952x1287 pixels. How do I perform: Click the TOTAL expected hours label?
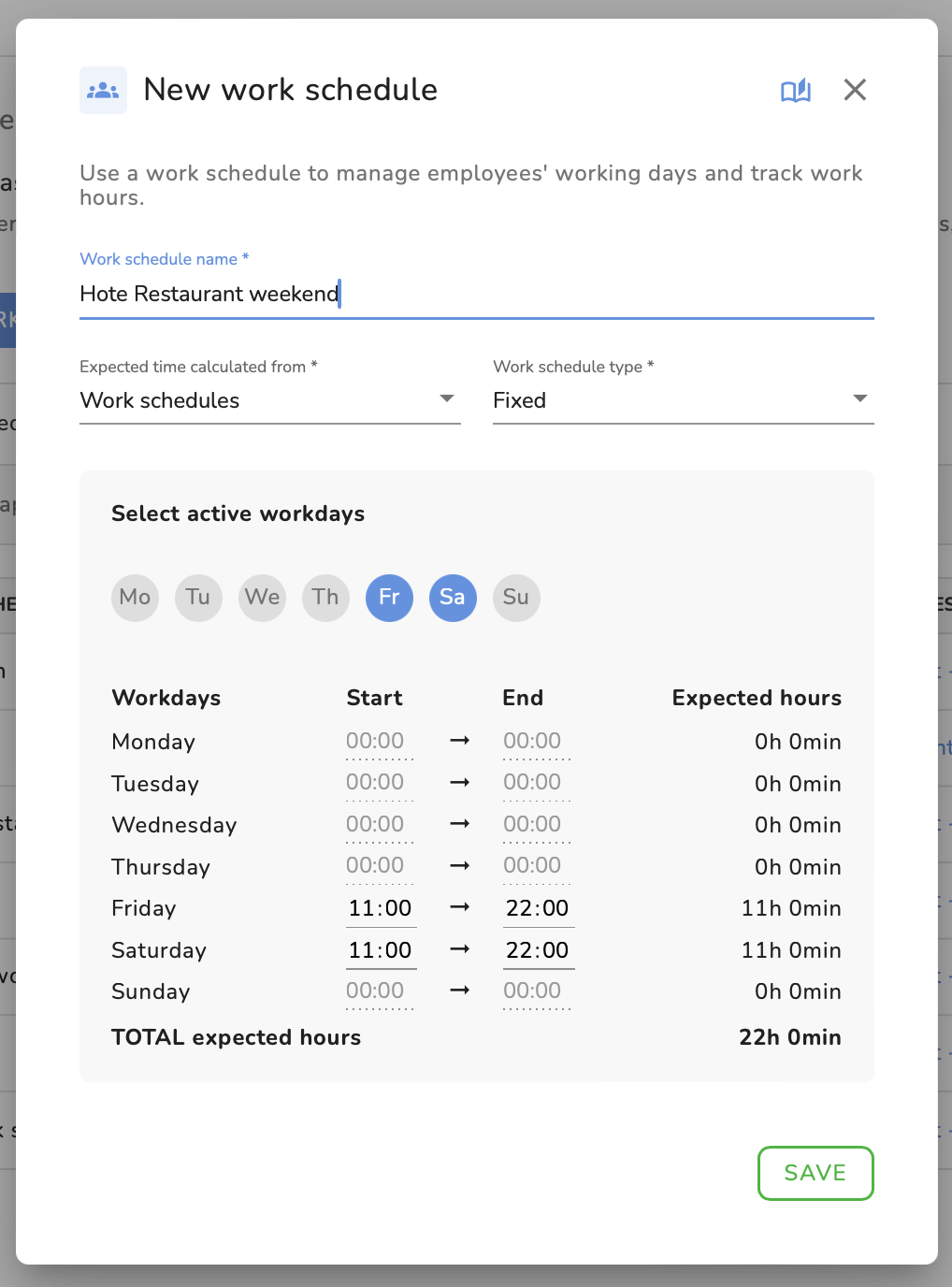point(237,1037)
